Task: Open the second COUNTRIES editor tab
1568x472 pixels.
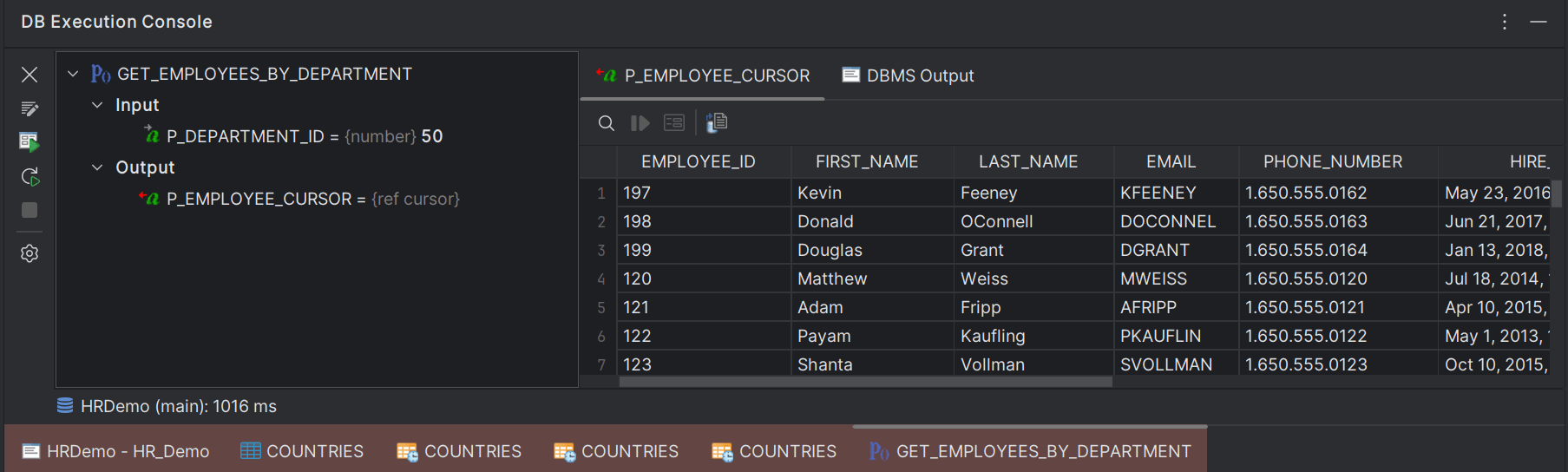Action: pos(459,451)
